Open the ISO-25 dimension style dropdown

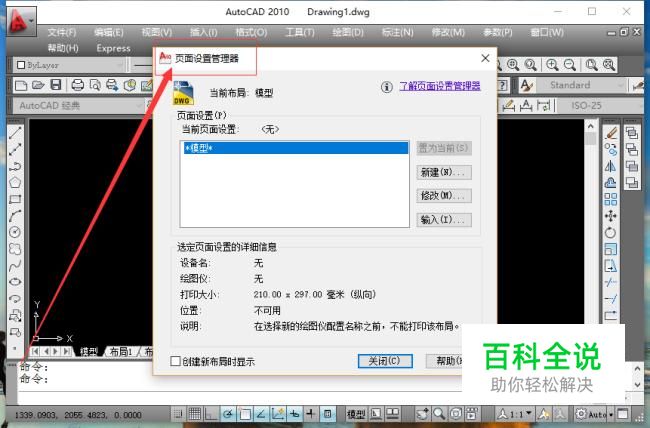click(601, 106)
